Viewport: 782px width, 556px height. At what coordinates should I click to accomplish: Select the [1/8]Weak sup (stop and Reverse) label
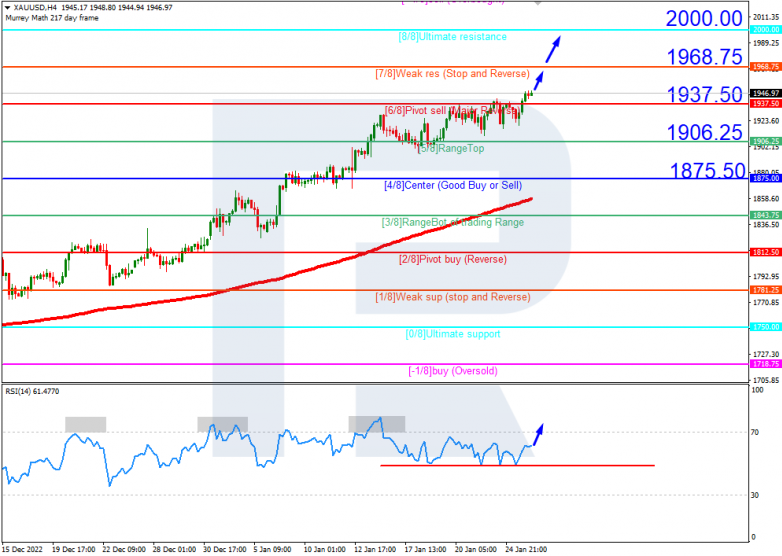click(x=453, y=297)
